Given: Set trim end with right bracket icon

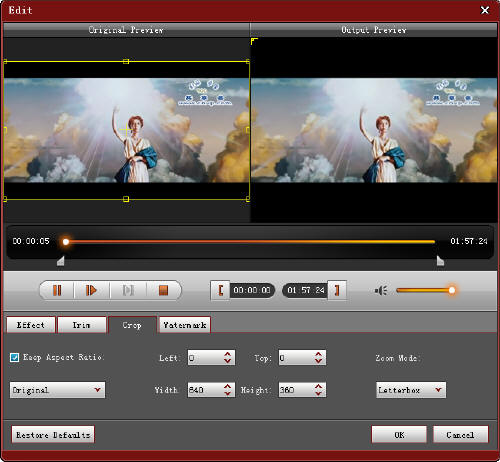Looking at the screenshot, I should point(337,290).
